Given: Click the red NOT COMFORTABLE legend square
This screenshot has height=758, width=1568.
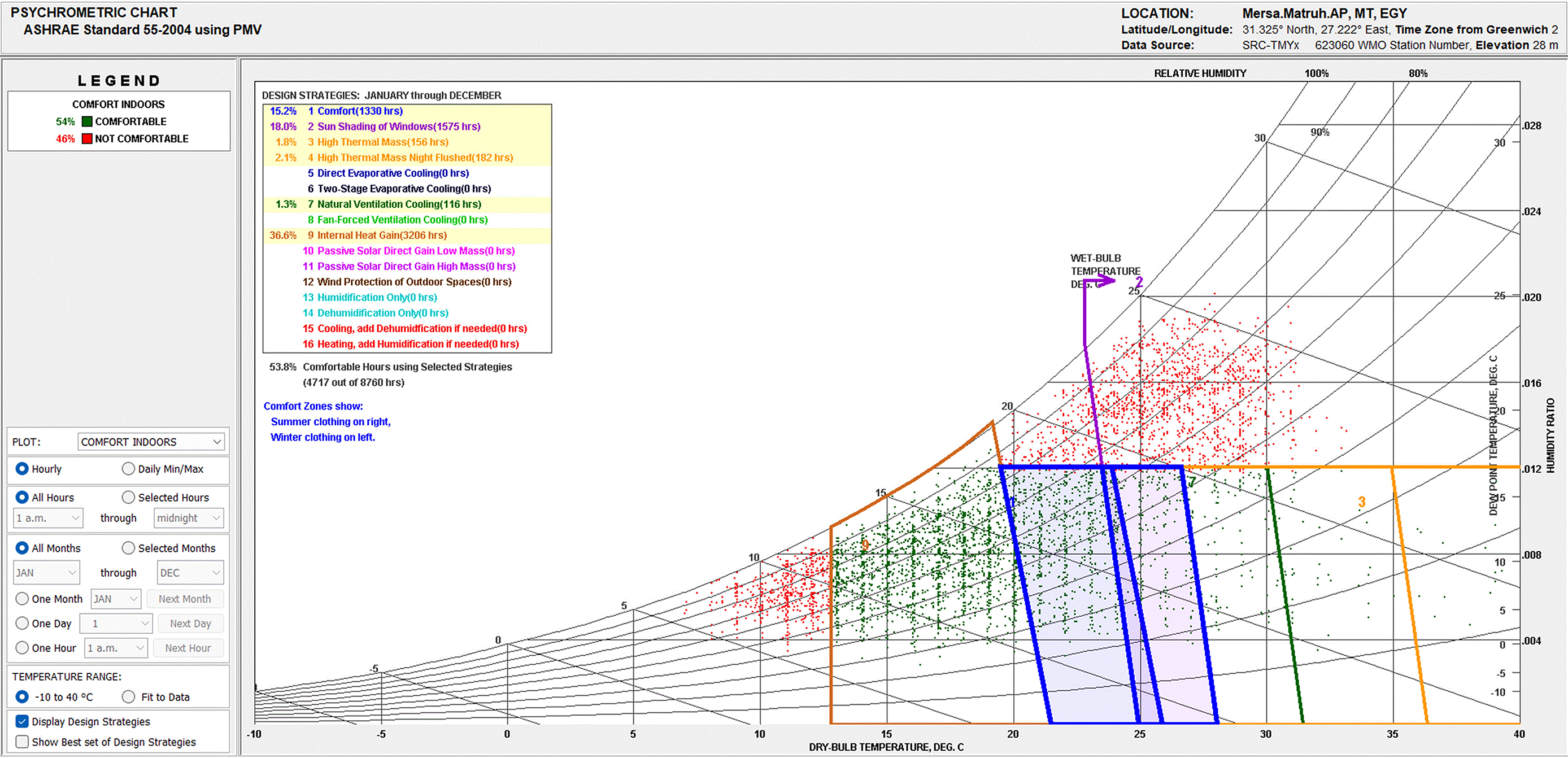Looking at the screenshot, I should coord(87,139).
